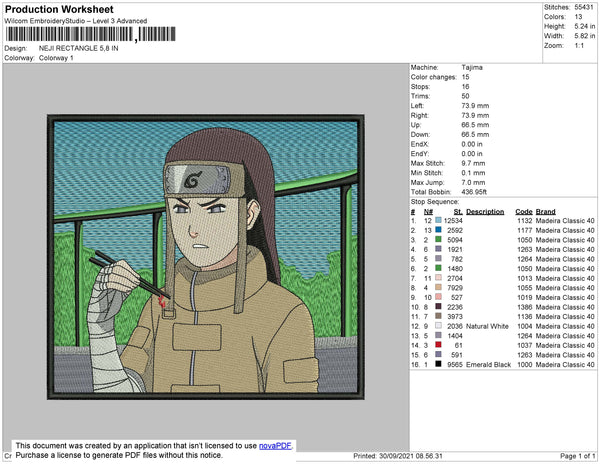
Task: Click the Page 1 of 1 footer
Action: tap(577, 456)
